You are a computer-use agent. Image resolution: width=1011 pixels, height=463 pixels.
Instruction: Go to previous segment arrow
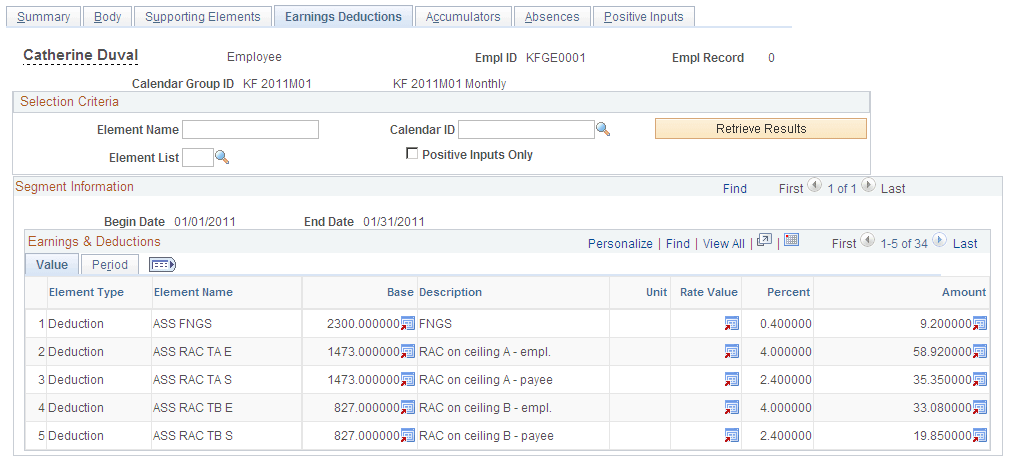click(x=815, y=186)
